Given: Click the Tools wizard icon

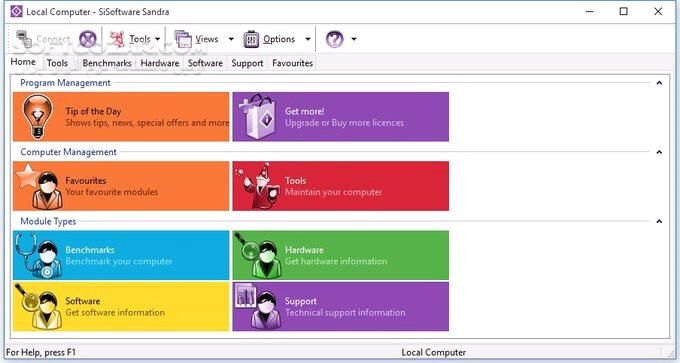Looking at the screenshot, I should 258,186.
